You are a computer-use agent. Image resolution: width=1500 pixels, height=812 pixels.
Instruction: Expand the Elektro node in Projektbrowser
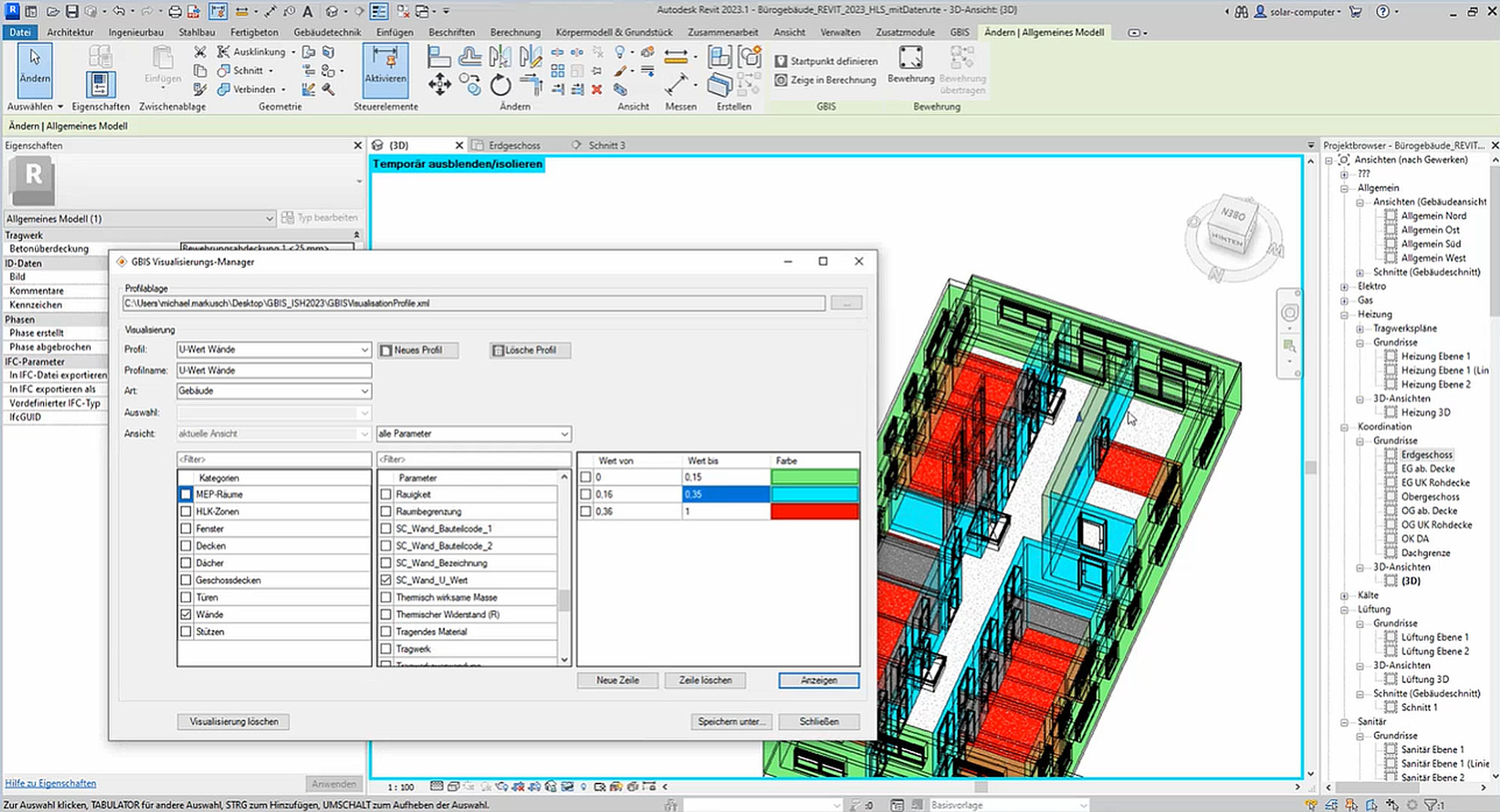[1346, 286]
